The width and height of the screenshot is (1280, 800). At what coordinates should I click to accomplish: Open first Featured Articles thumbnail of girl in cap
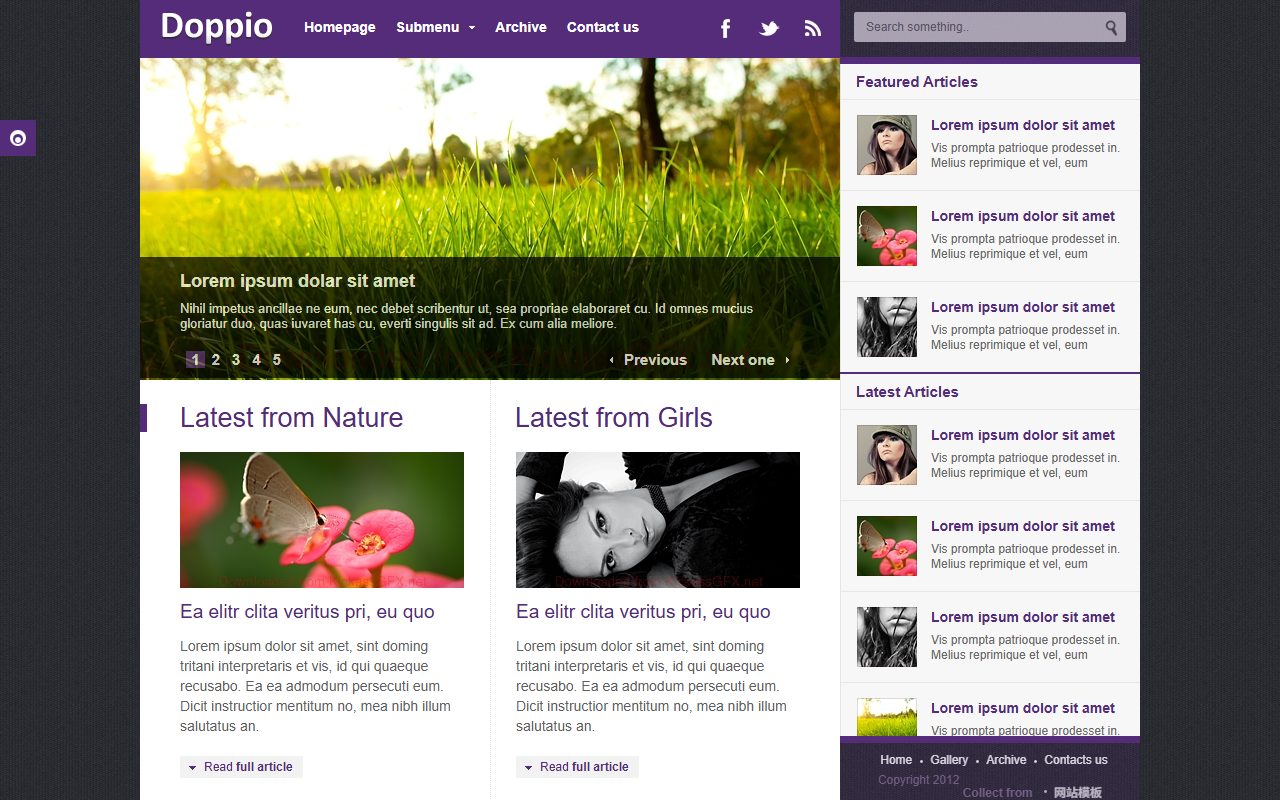tap(887, 145)
